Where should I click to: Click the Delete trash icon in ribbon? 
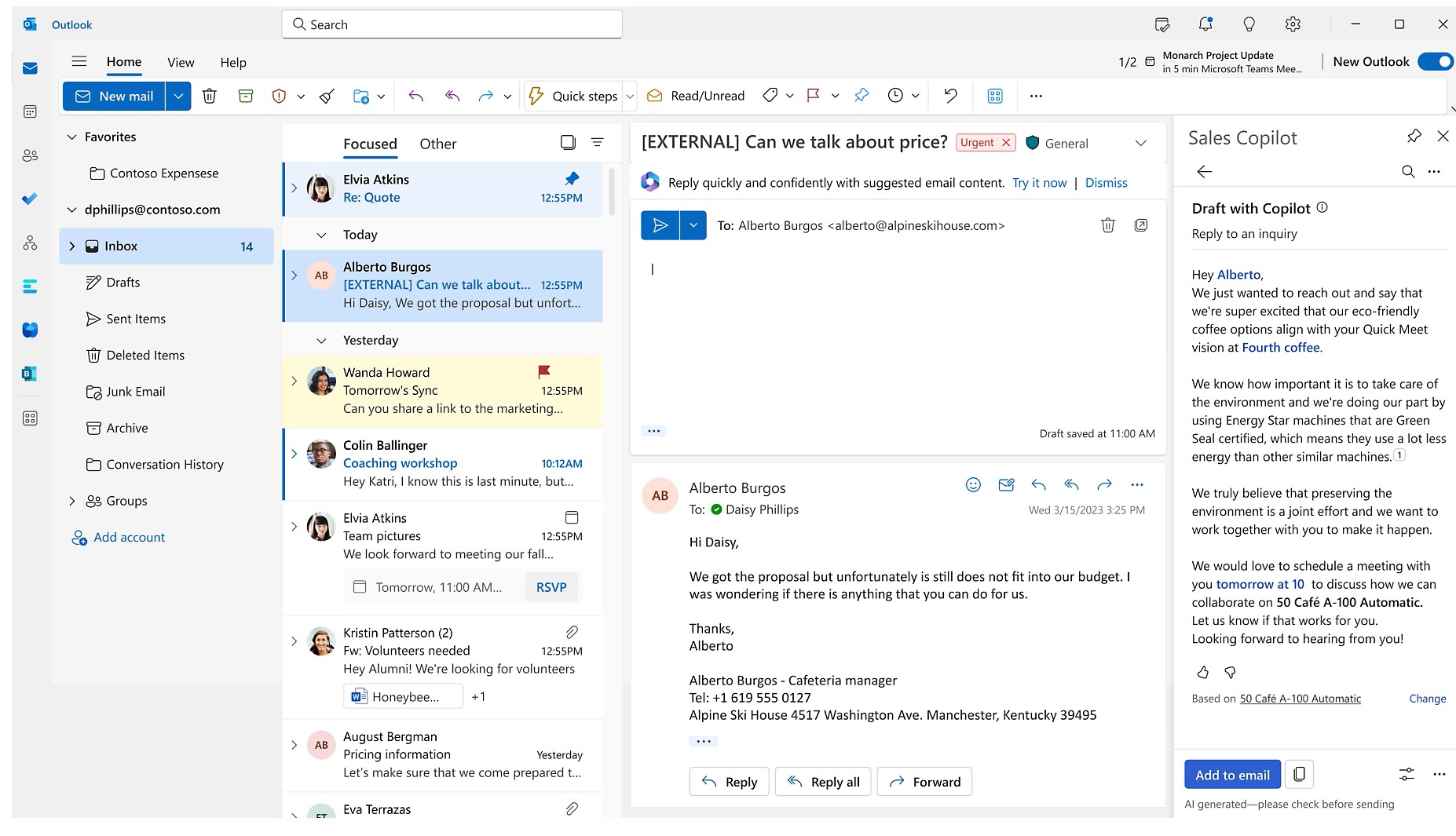click(210, 96)
